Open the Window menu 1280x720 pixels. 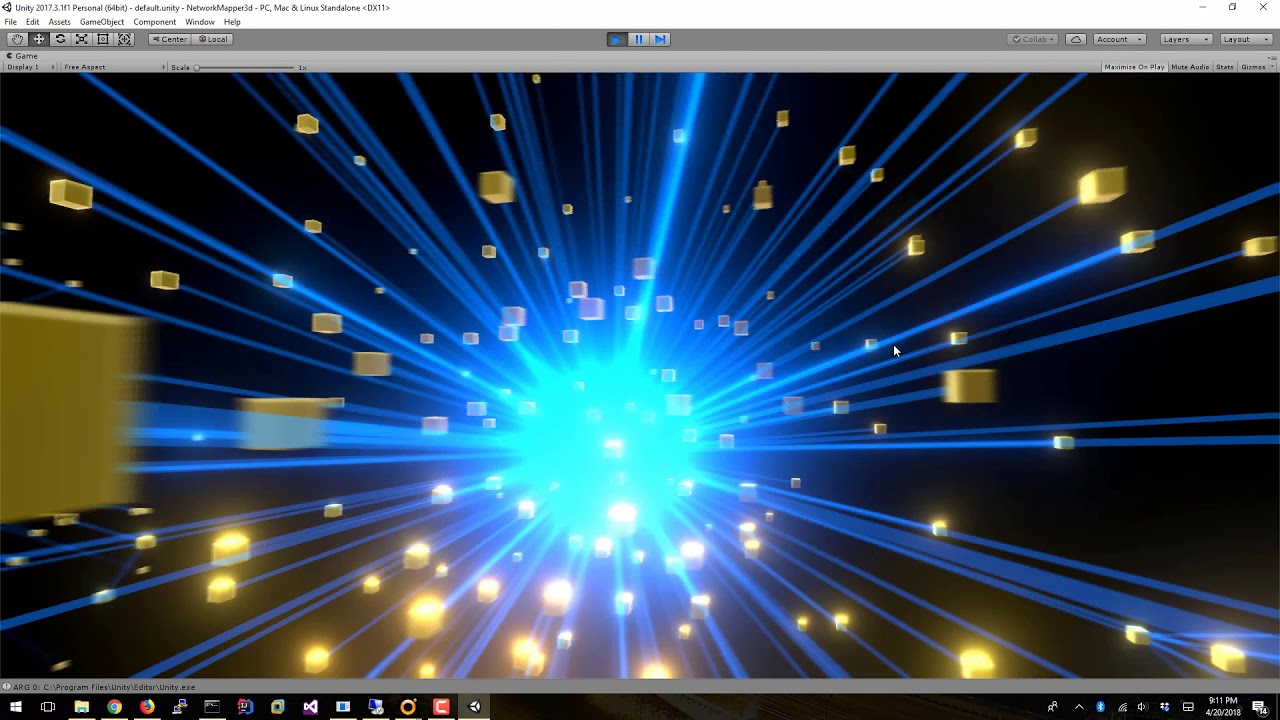click(x=200, y=22)
